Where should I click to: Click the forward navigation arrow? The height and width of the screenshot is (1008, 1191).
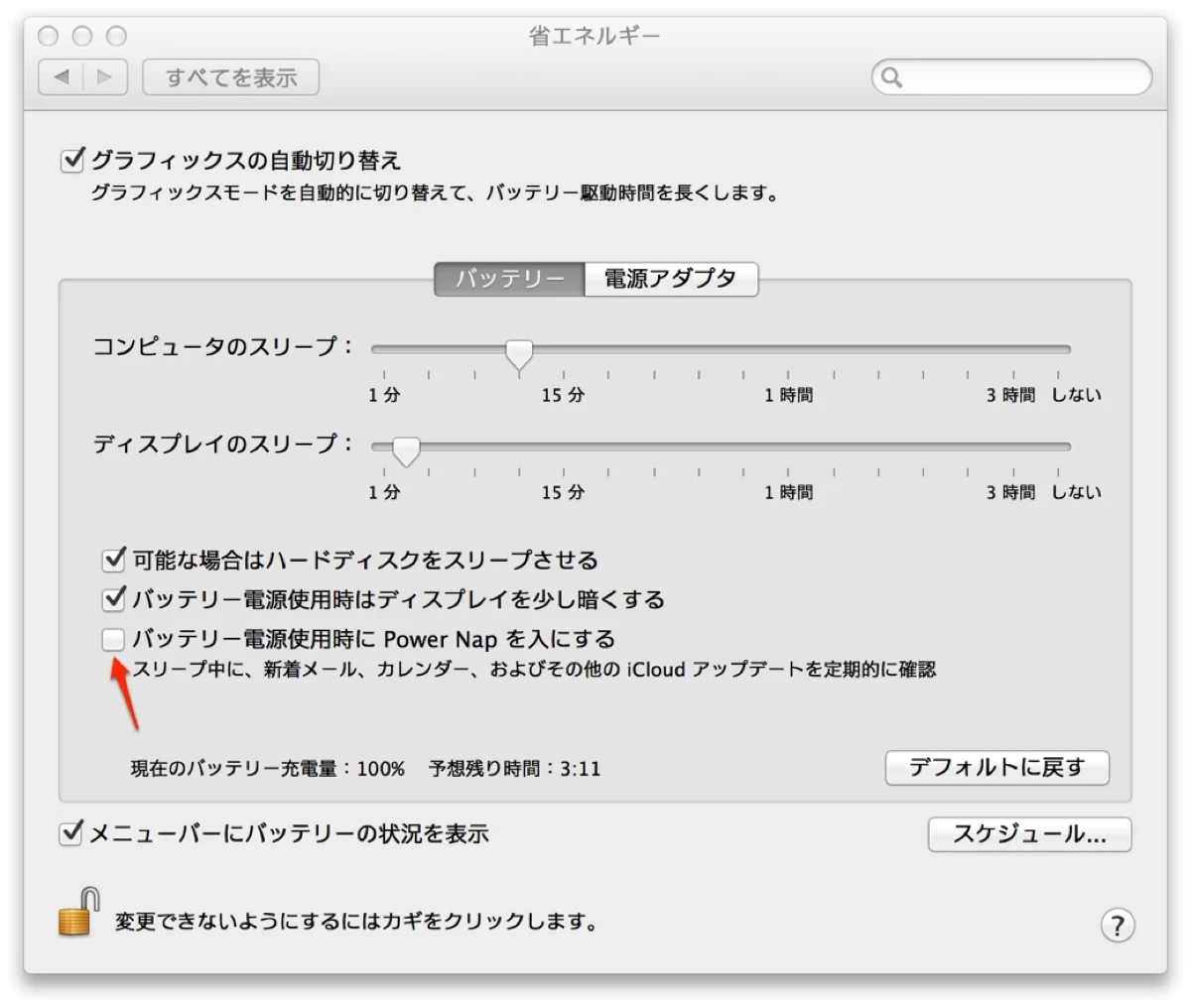105,77
